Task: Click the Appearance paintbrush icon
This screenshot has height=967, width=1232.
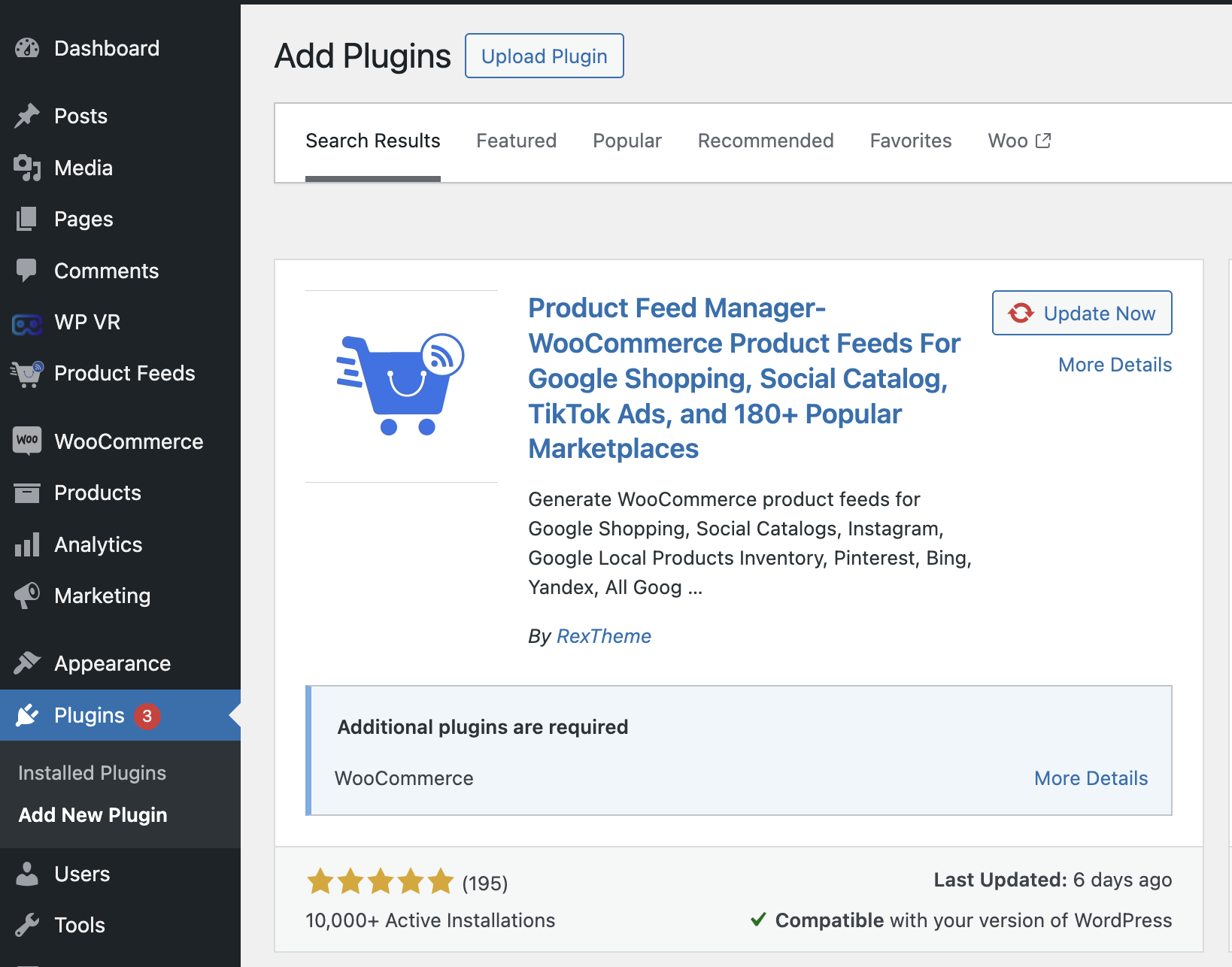Action: point(27,663)
